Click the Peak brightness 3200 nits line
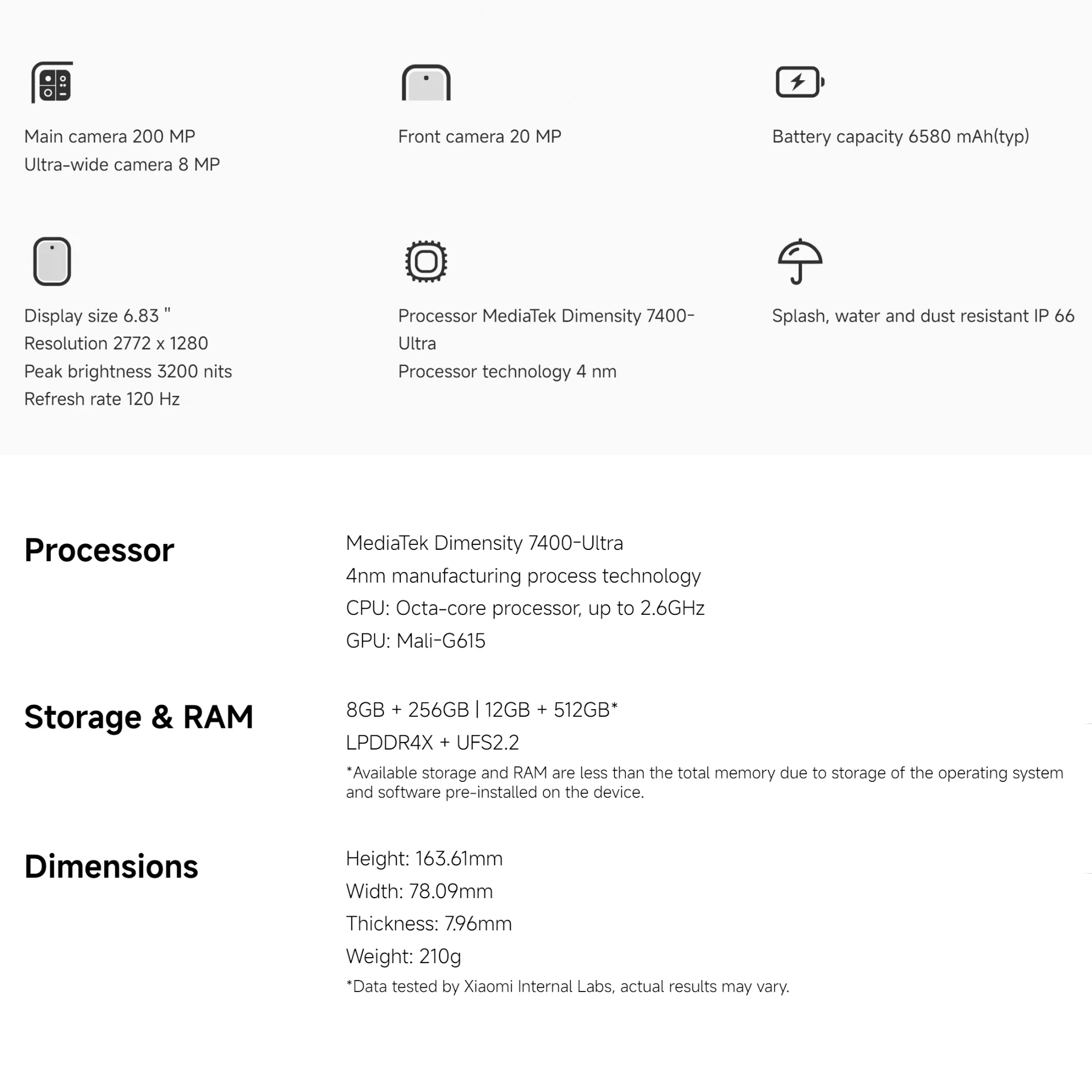The height and width of the screenshot is (1092, 1092). click(128, 371)
